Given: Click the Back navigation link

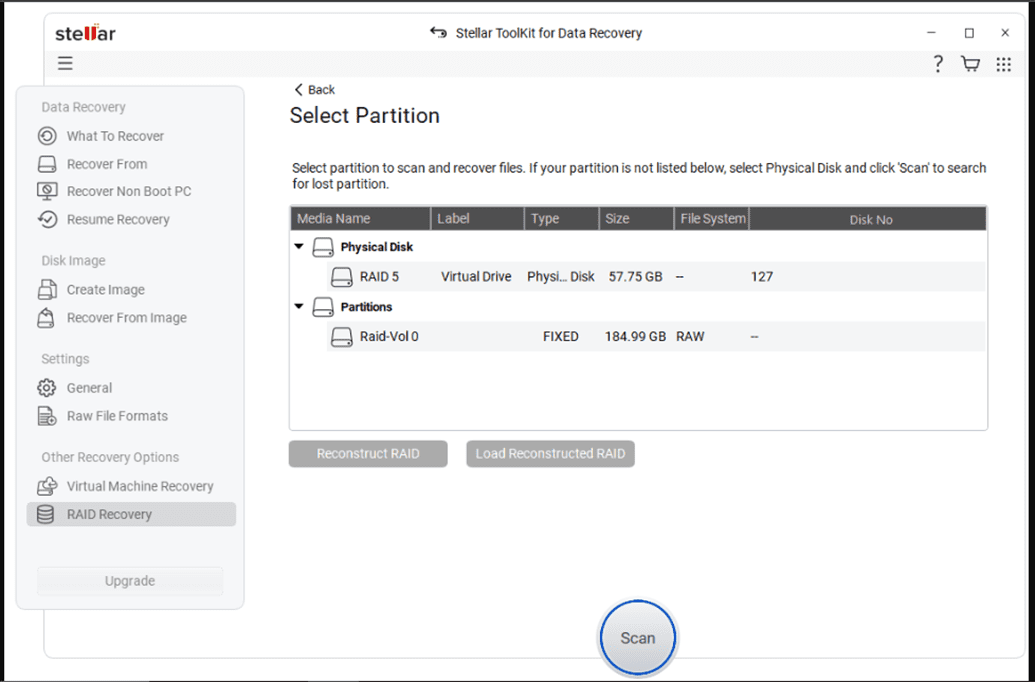Looking at the screenshot, I should (x=313, y=89).
